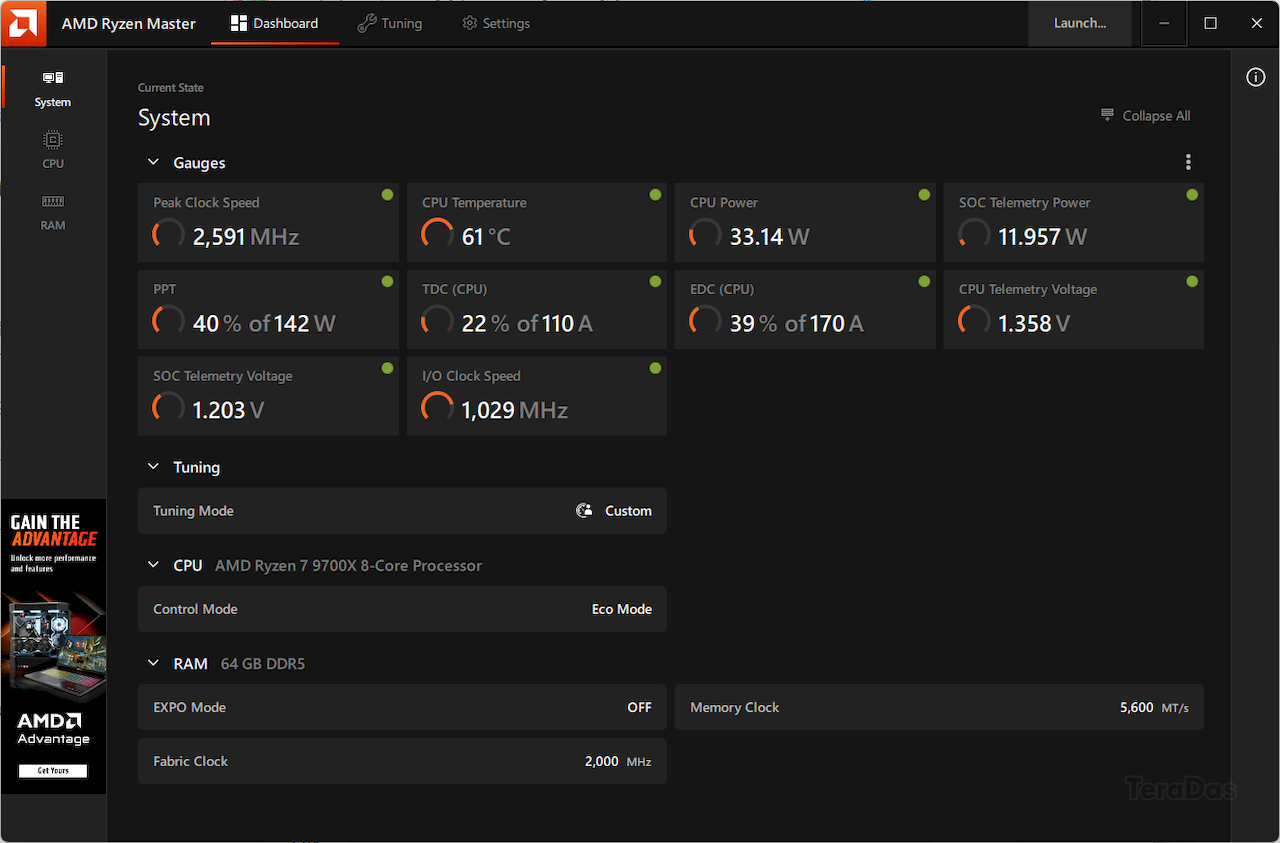Toggle the green dot on SOC Telemetry Power
Screen dimensions: 1280x843
point(1192,195)
